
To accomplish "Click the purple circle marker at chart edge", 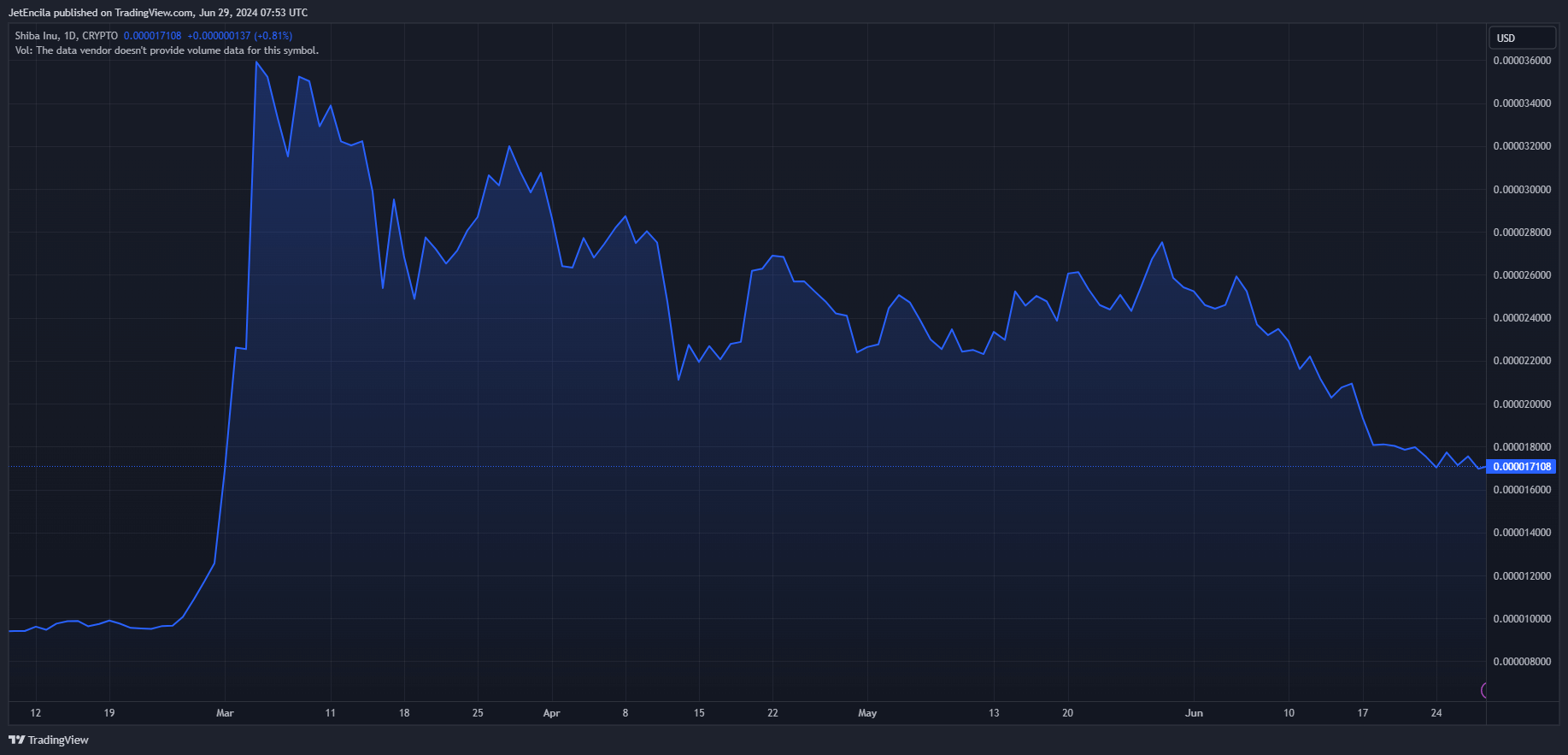I will 1485,690.
